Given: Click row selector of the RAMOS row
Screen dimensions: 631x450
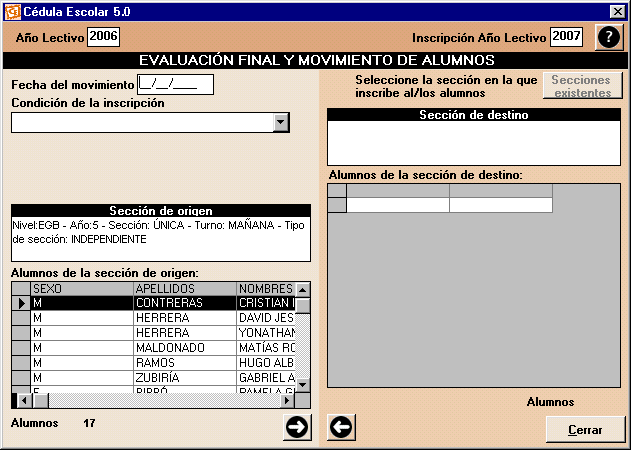Looking at the screenshot, I should [x=21, y=363].
